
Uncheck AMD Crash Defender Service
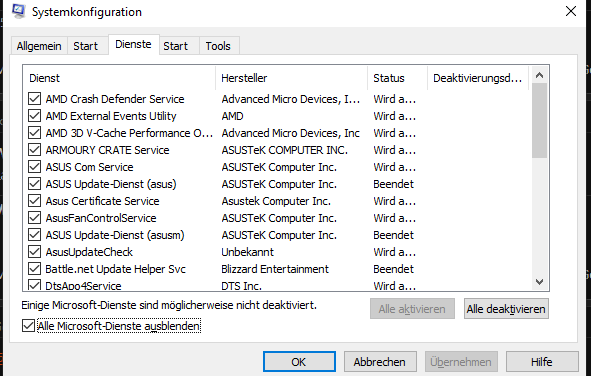tap(34, 99)
